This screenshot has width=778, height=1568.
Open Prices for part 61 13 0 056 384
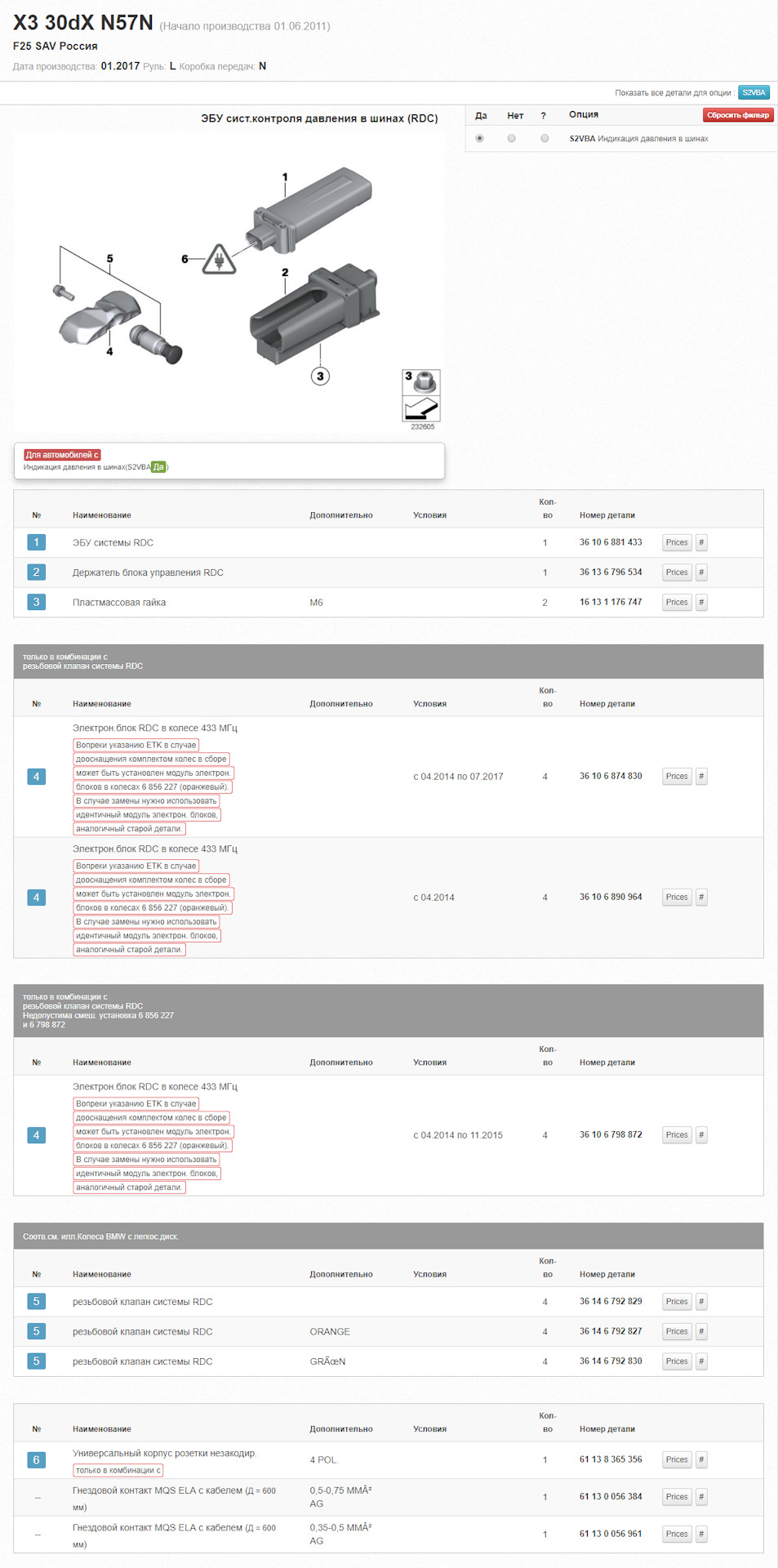coord(677,1496)
